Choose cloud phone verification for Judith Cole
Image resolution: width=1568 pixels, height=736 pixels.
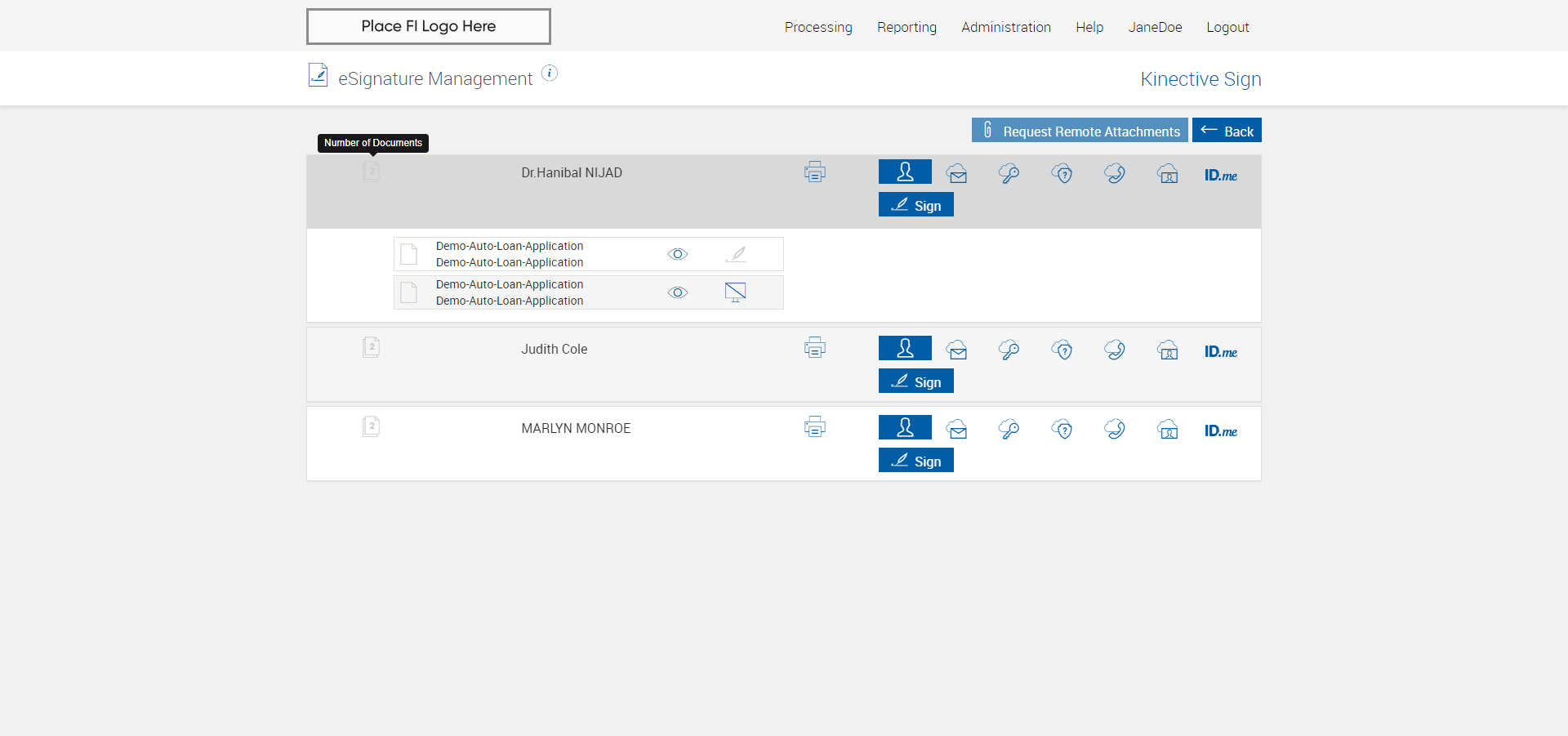coord(1115,350)
